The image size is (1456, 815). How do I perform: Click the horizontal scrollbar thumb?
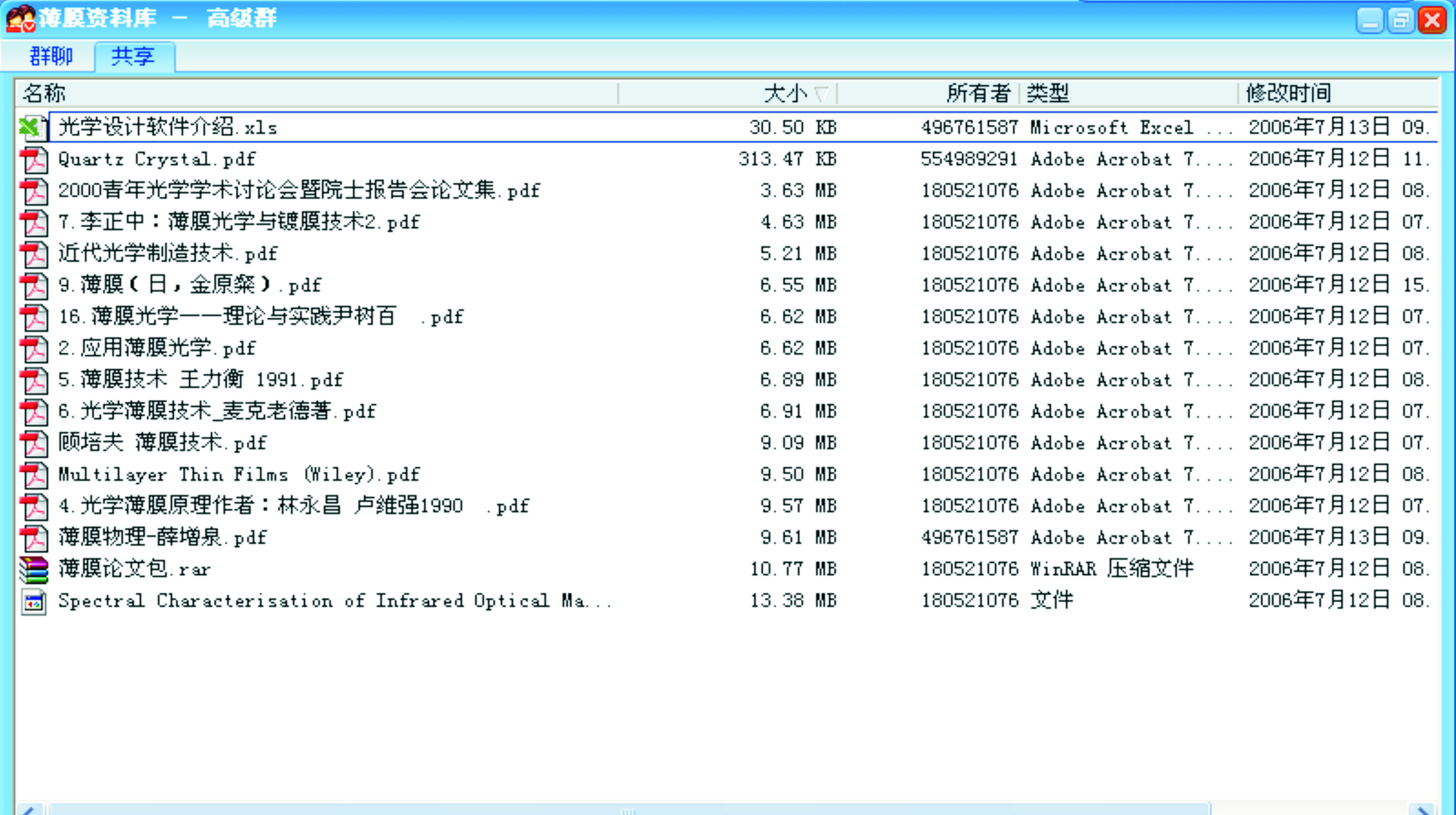tap(629, 809)
